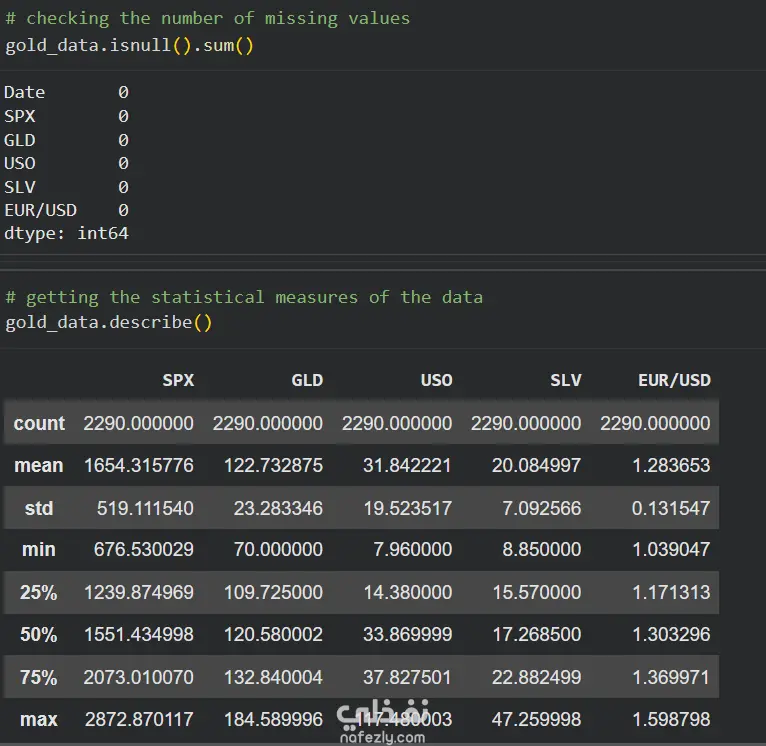766x746 pixels.
Task: Click the EUR/USD column header in describe table
Action: pos(675,380)
